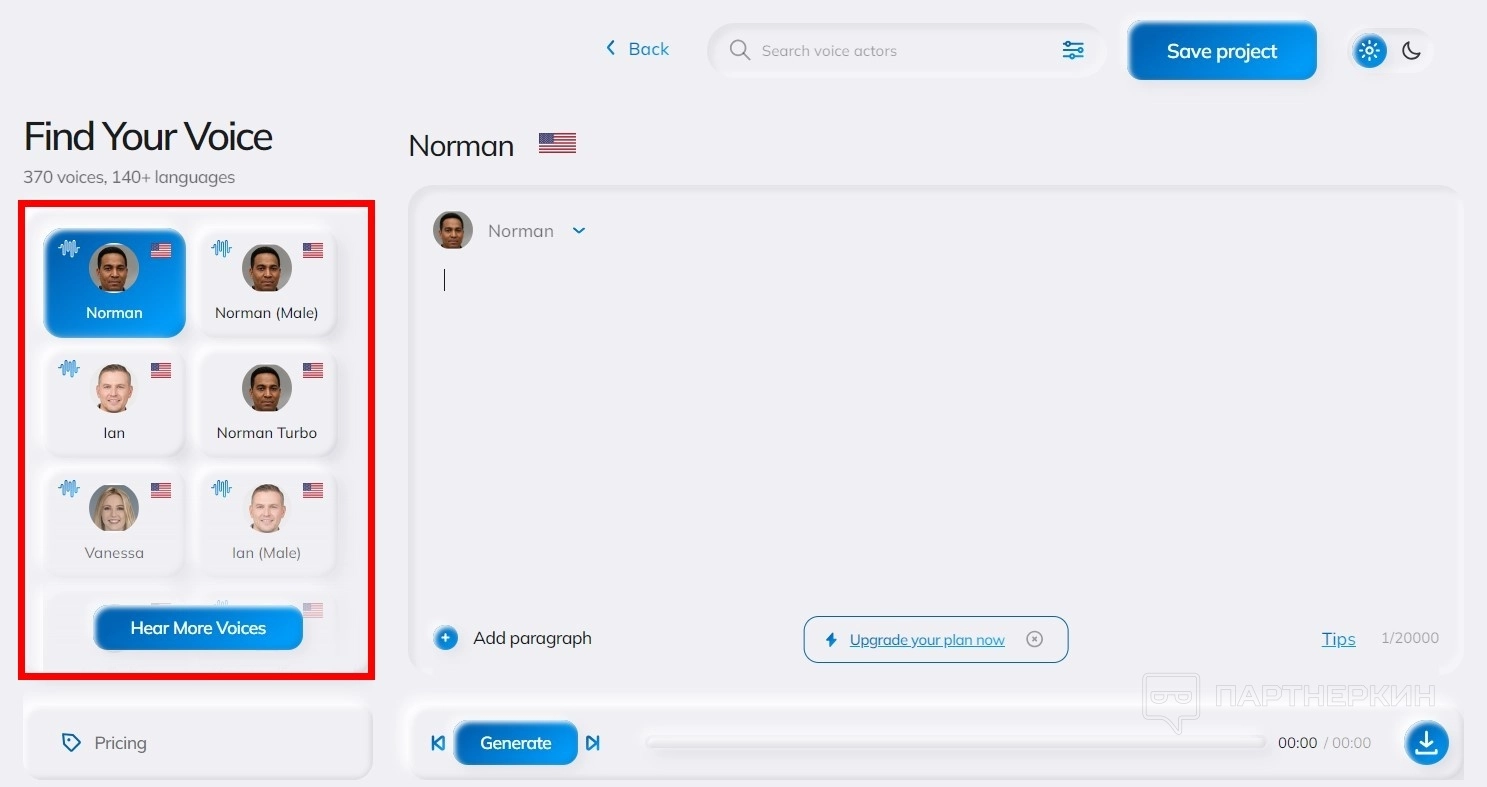Click the Generate button
1487x787 pixels.
click(516, 743)
